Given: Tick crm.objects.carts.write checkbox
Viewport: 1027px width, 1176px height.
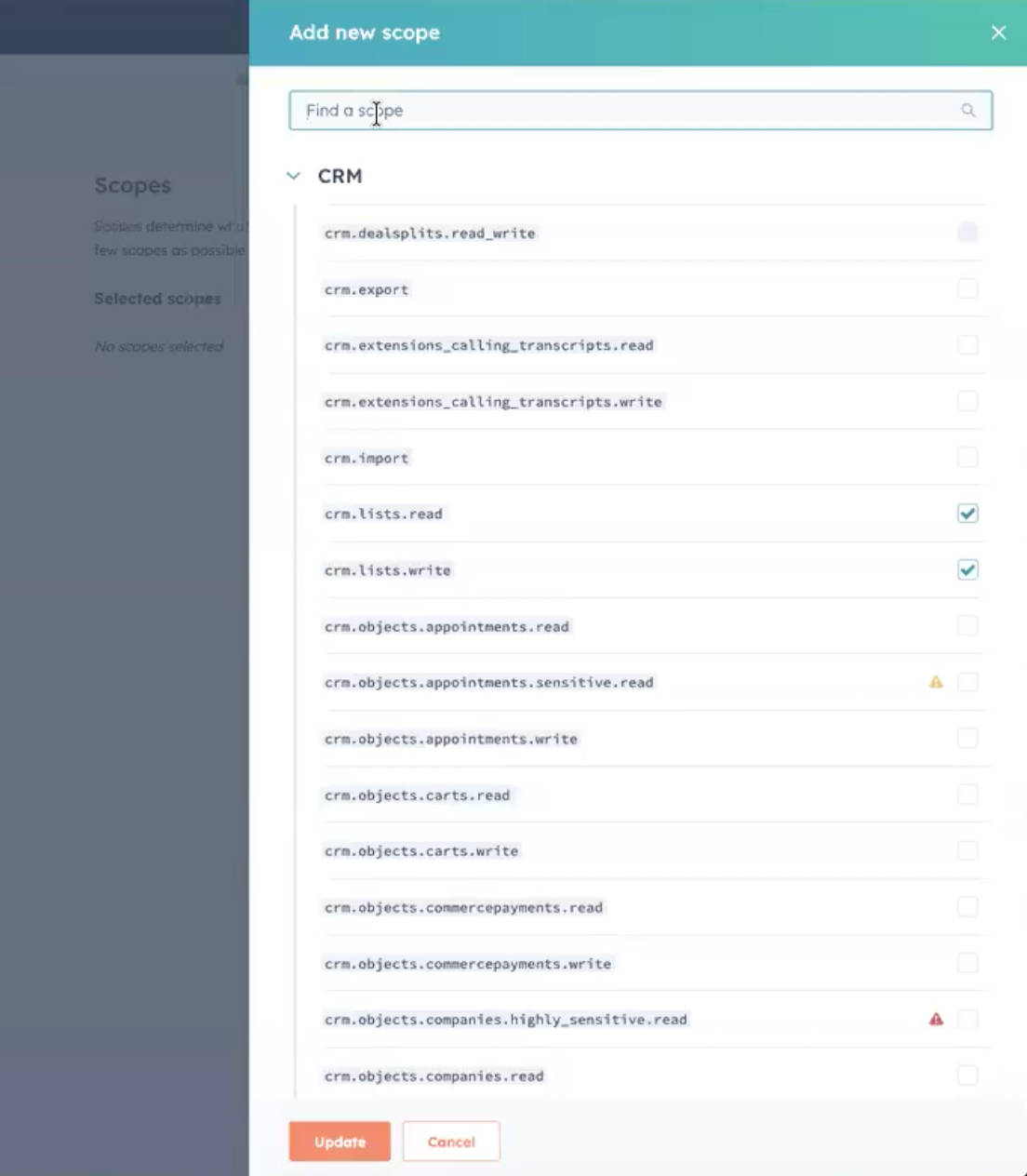Looking at the screenshot, I should (x=967, y=850).
